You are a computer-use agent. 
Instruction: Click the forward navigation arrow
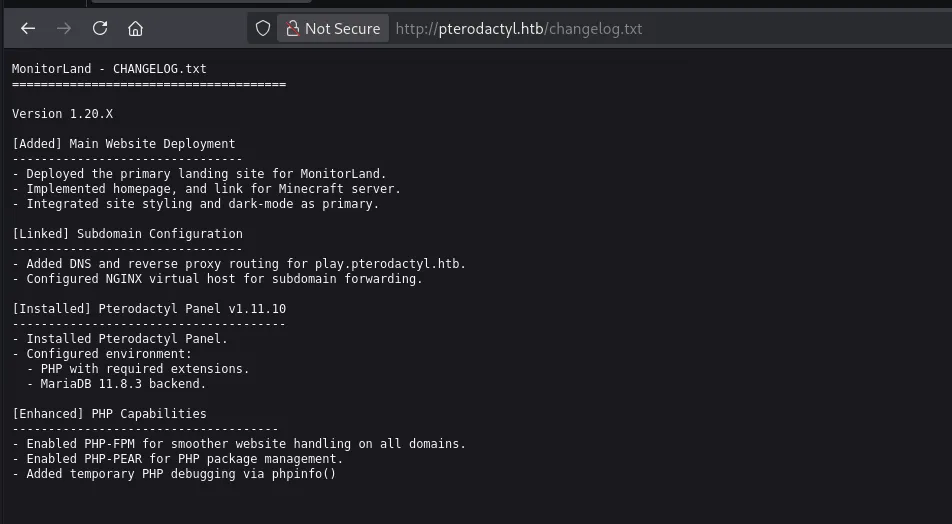point(64,29)
